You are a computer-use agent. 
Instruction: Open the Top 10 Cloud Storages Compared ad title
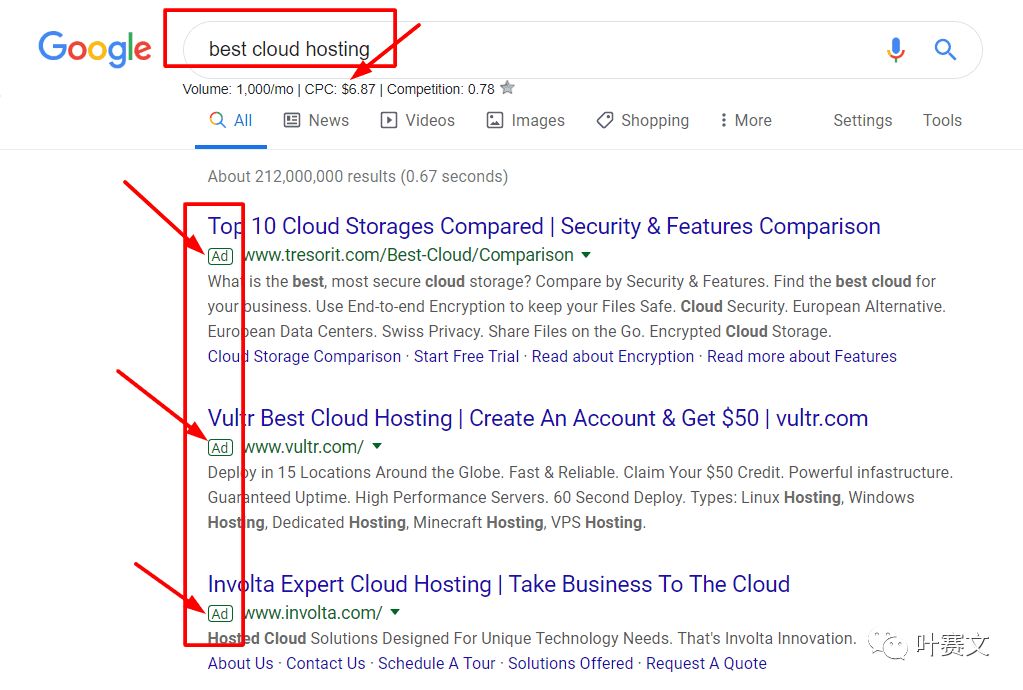coord(544,226)
